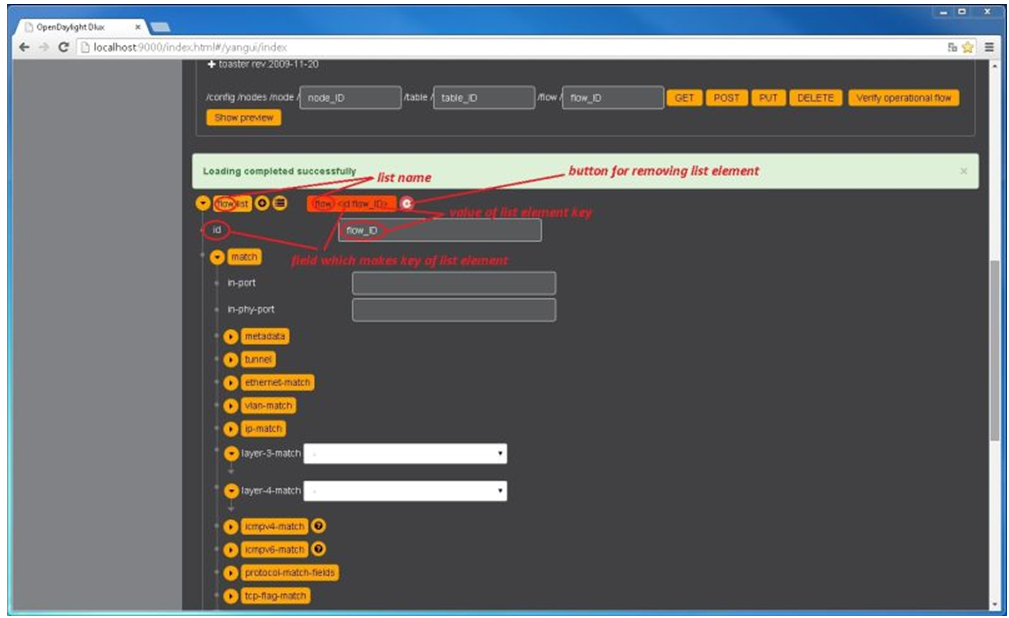Reload the page
1009x618 pixels.
63,47
